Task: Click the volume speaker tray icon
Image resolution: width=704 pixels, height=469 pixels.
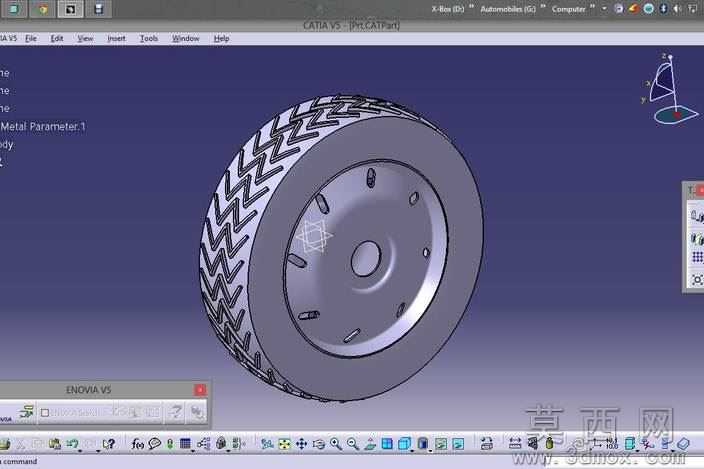Action: point(678,9)
